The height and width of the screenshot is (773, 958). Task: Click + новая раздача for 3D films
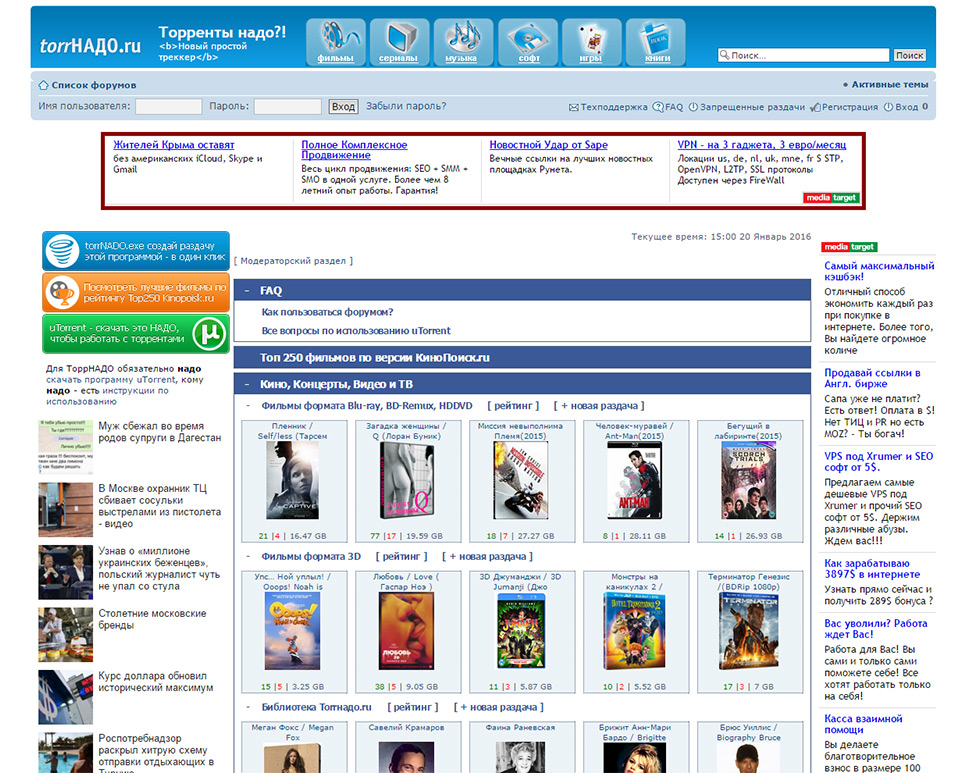coord(488,557)
